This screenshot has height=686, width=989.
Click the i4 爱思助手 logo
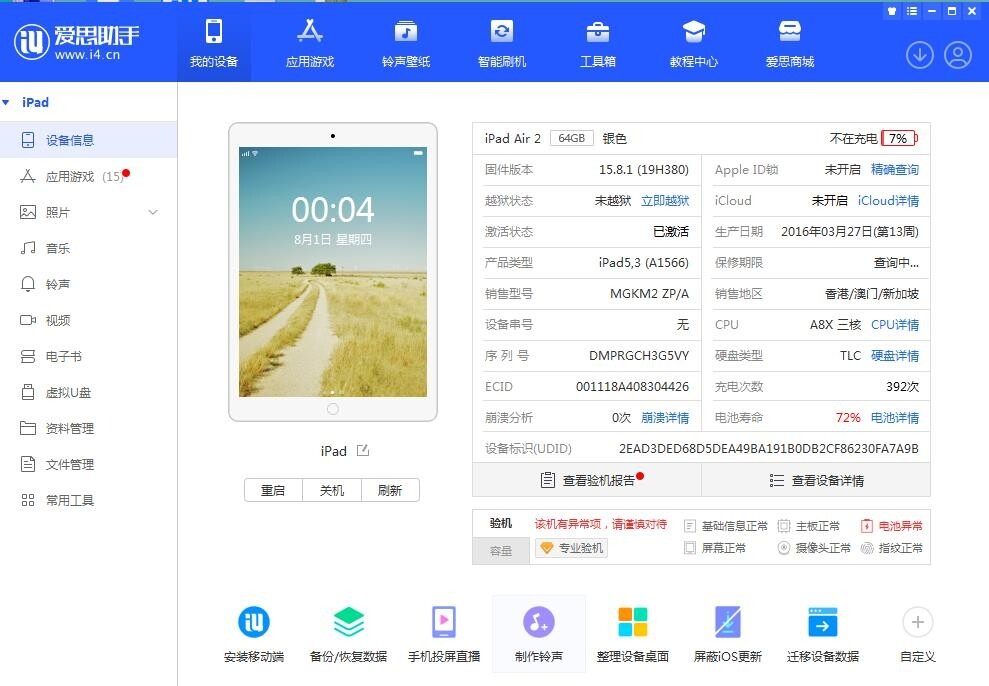click(x=76, y=42)
